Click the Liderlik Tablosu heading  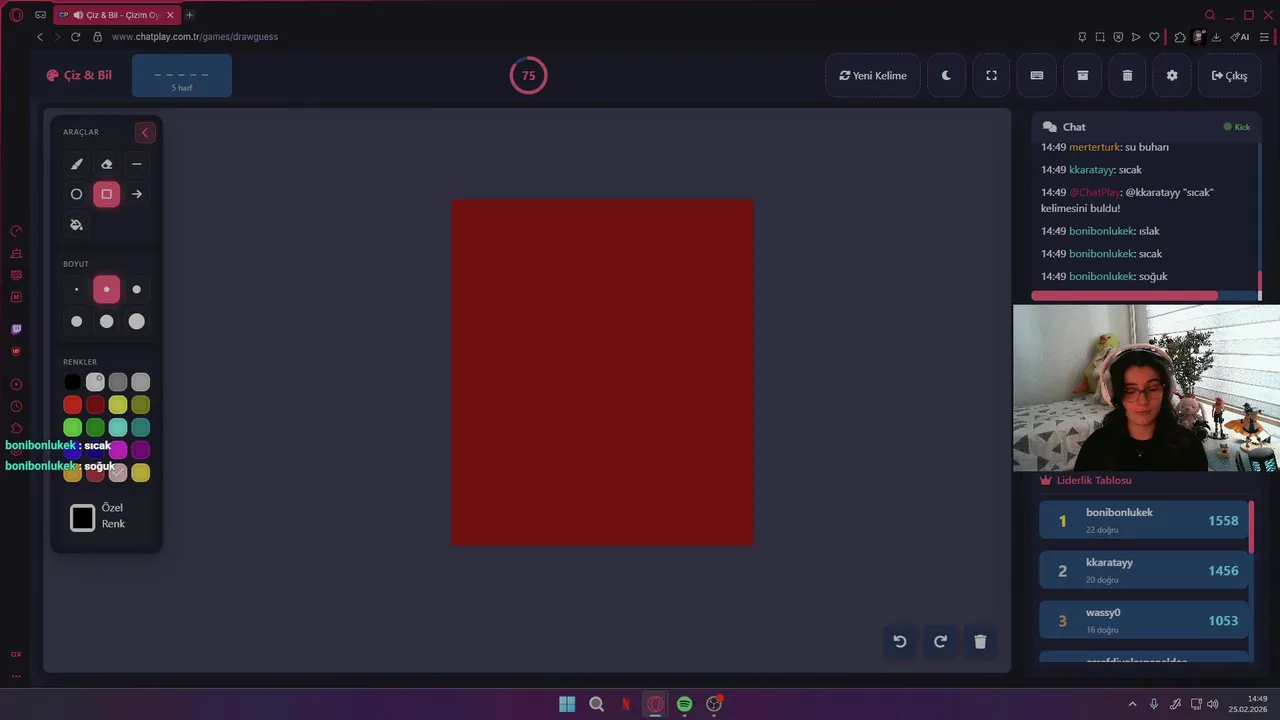[x=1086, y=480]
